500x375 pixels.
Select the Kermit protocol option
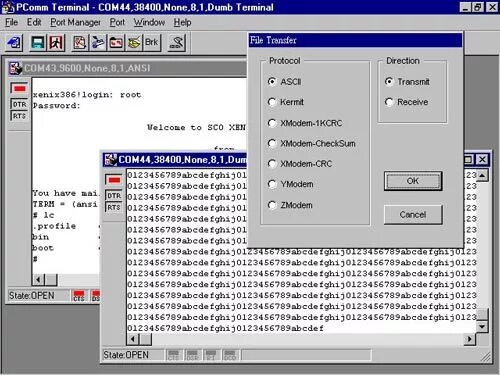pos(286,102)
